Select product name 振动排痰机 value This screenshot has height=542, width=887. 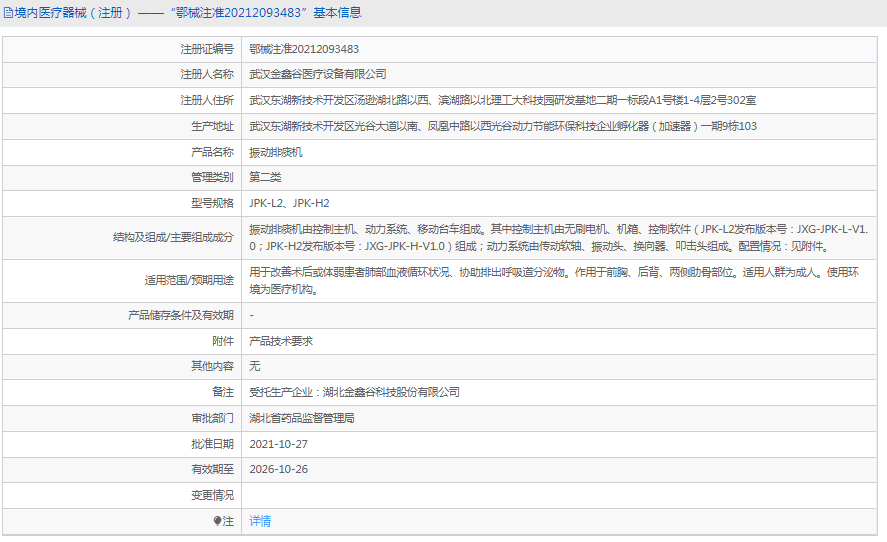tap(275, 152)
